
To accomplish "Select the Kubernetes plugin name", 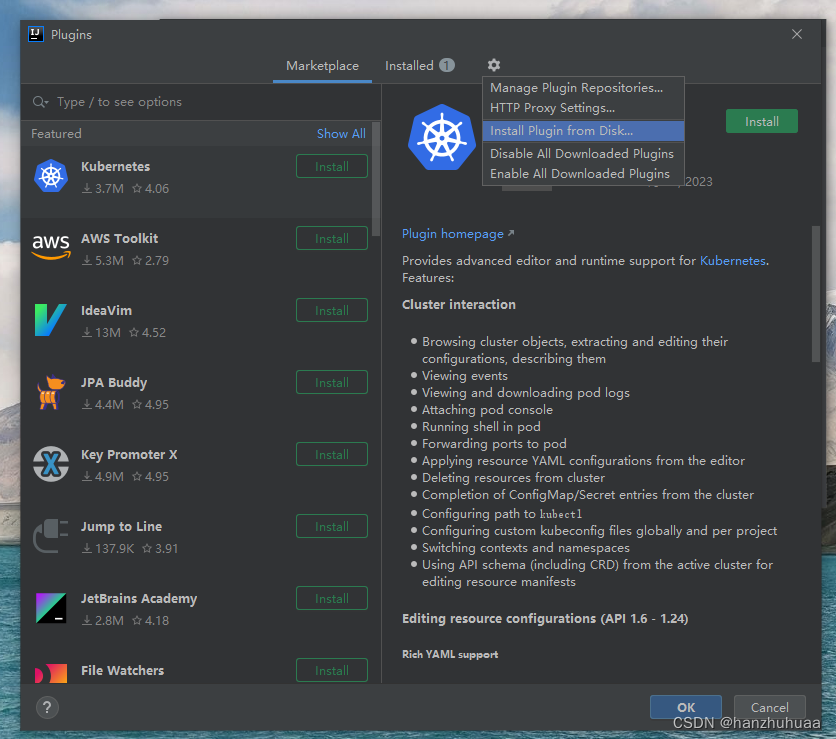I will 116,166.
